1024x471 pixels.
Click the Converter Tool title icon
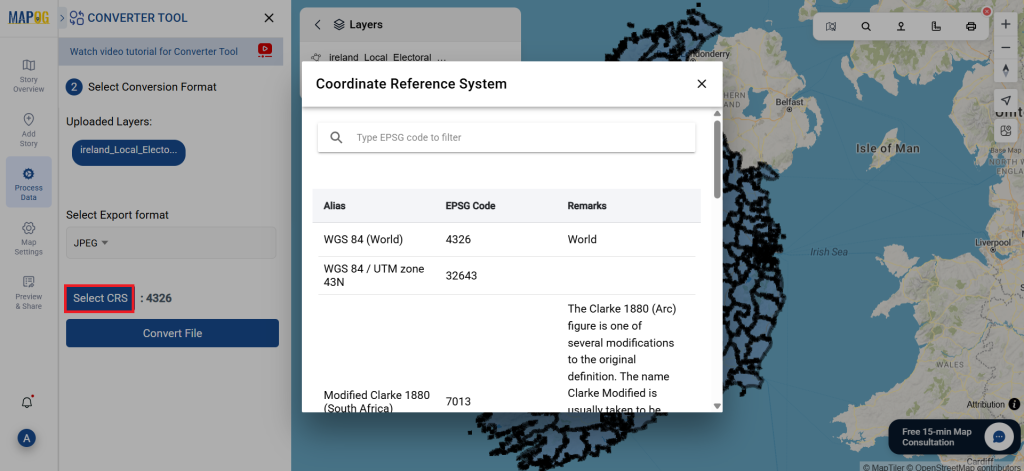[77, 18]
